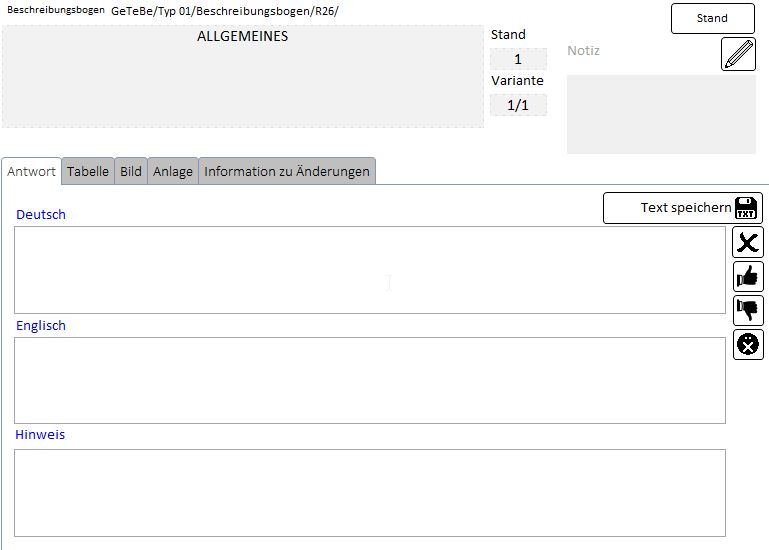Open the Stand button at top right
Screen dimensions: 769x550
(713, 19)
